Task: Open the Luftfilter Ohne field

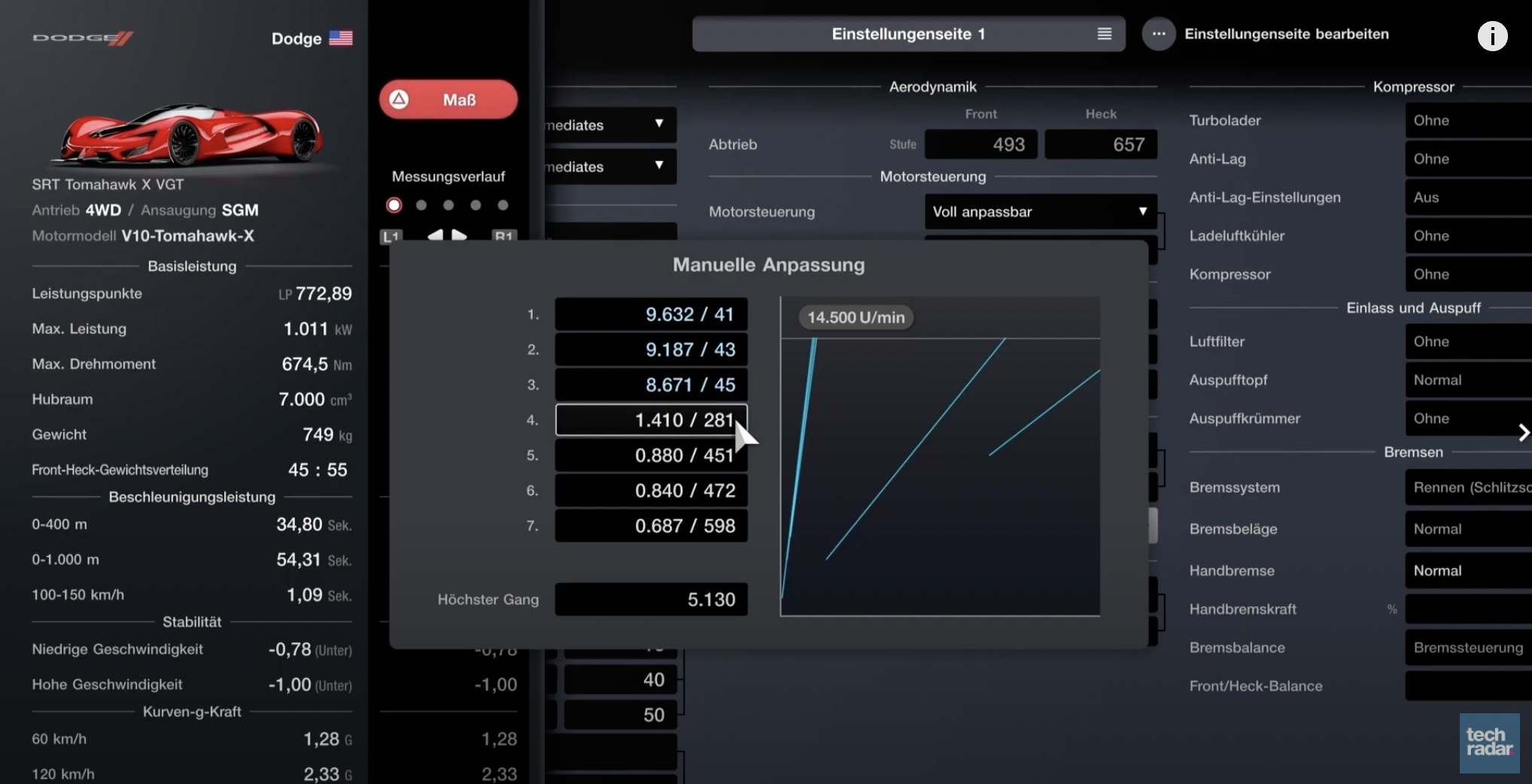Action: coord(1468,342)
